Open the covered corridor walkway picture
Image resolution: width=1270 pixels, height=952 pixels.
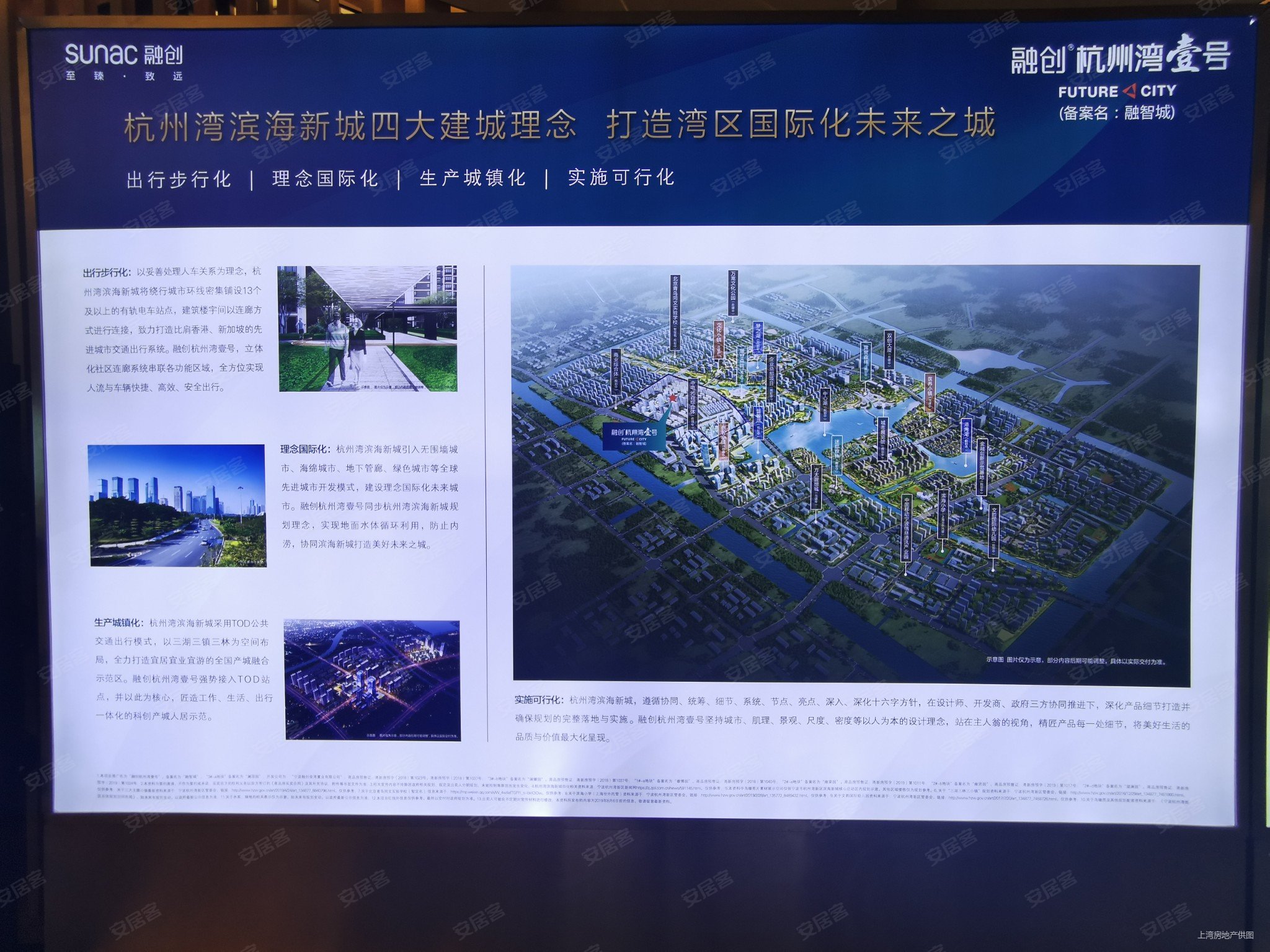pos(367,328)
